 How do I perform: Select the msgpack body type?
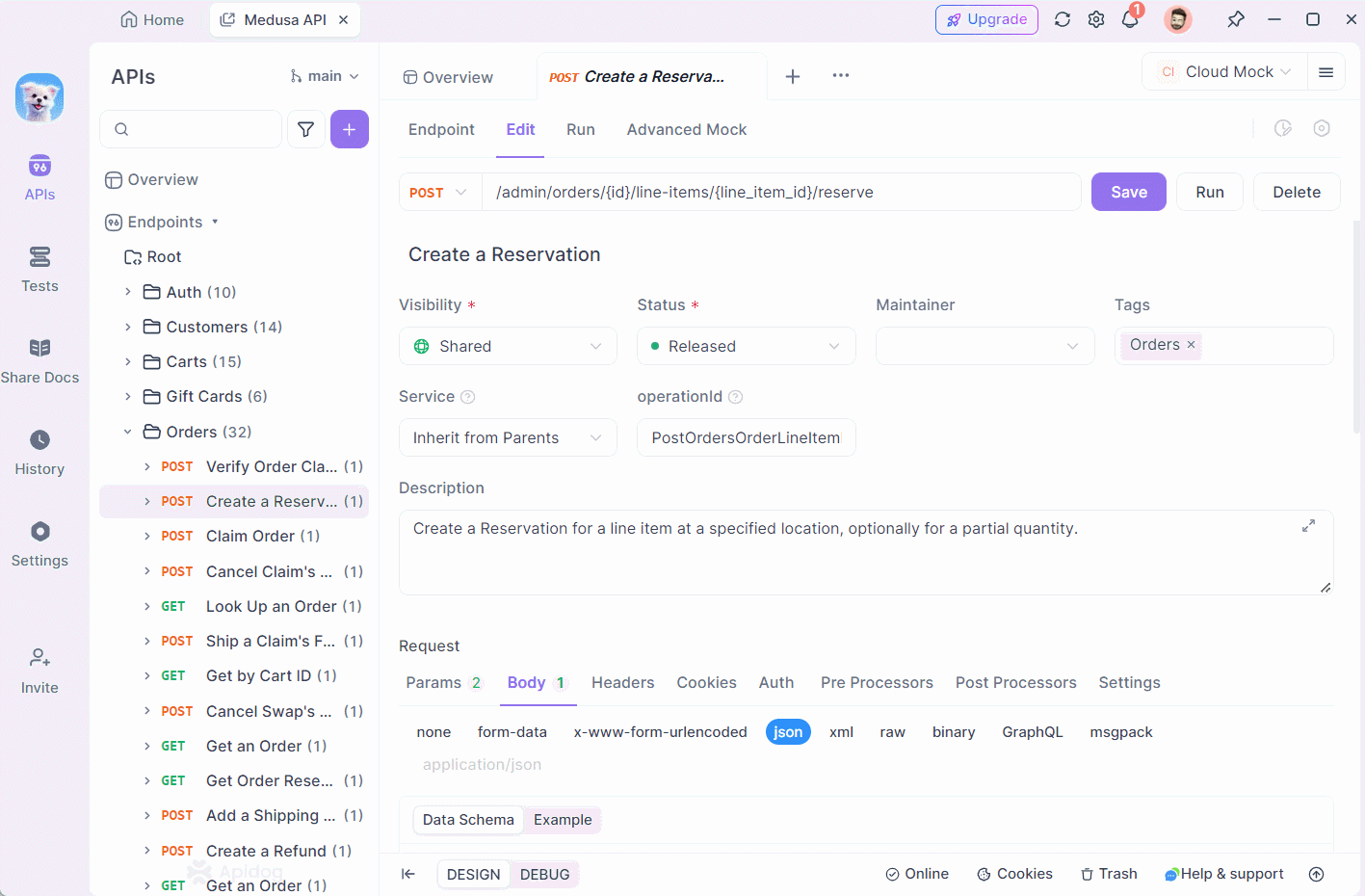click(1121, 732)
